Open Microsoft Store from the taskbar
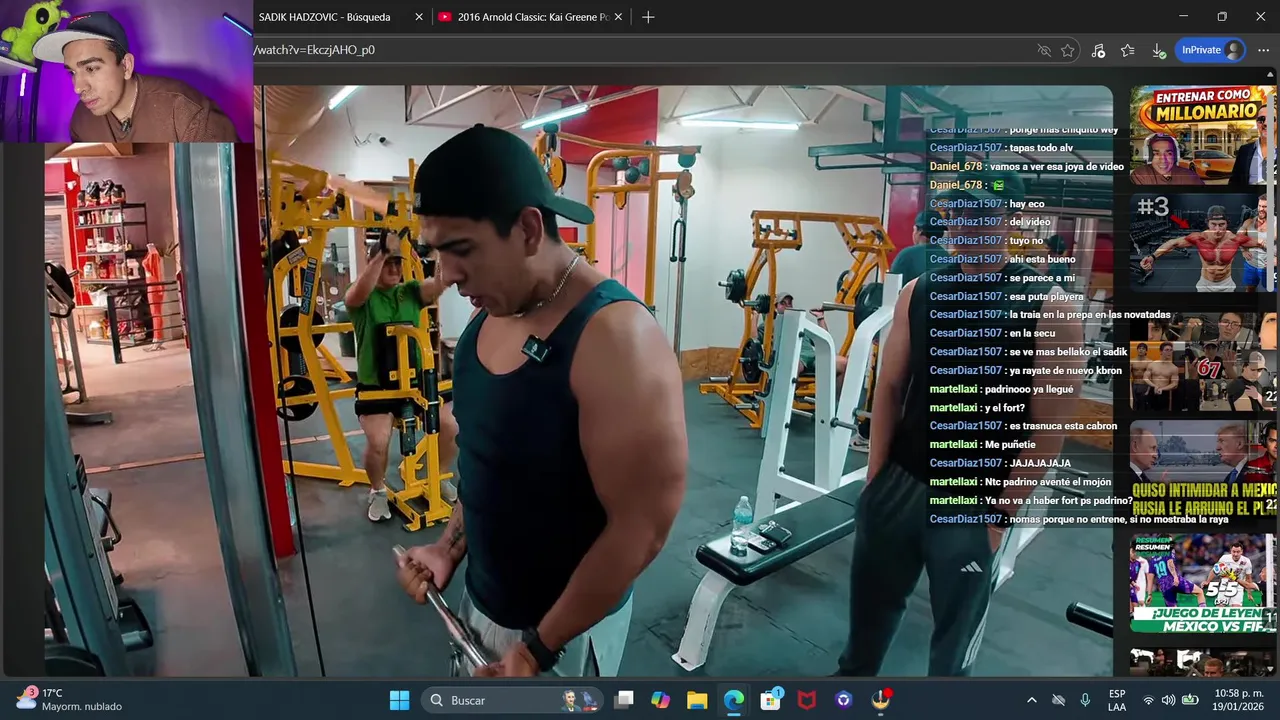This screenshot has height=720, width=1280. pos(770,700)
